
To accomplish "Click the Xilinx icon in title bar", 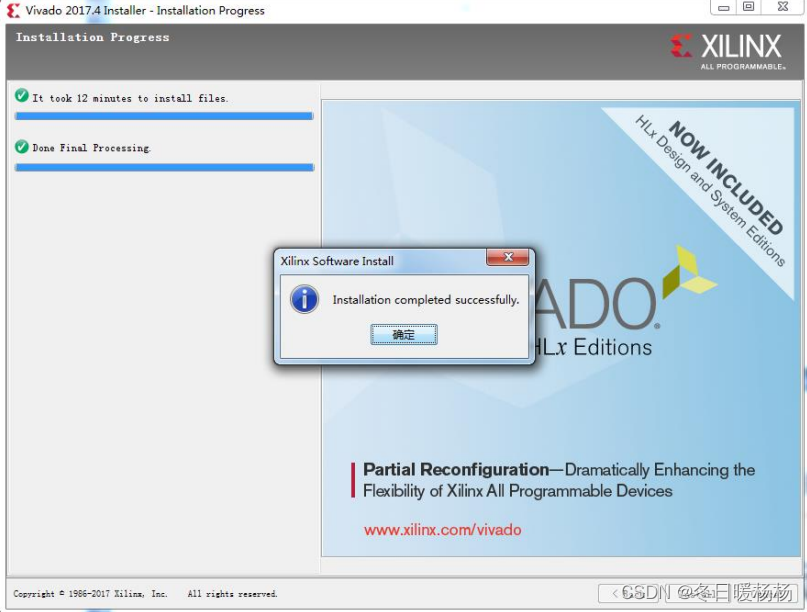I will (x=13, y=10).
